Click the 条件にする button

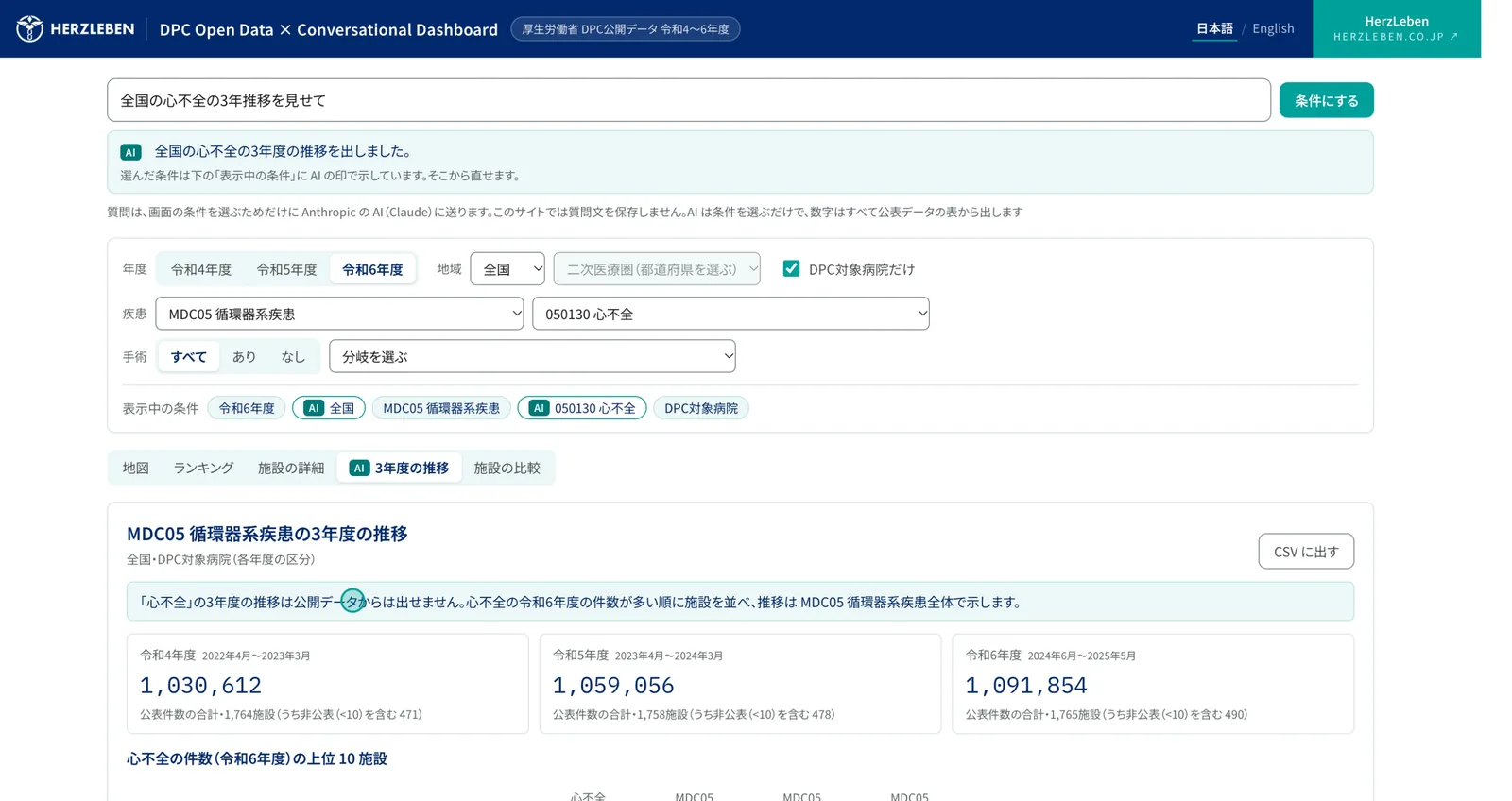[x=1326, y=100]
